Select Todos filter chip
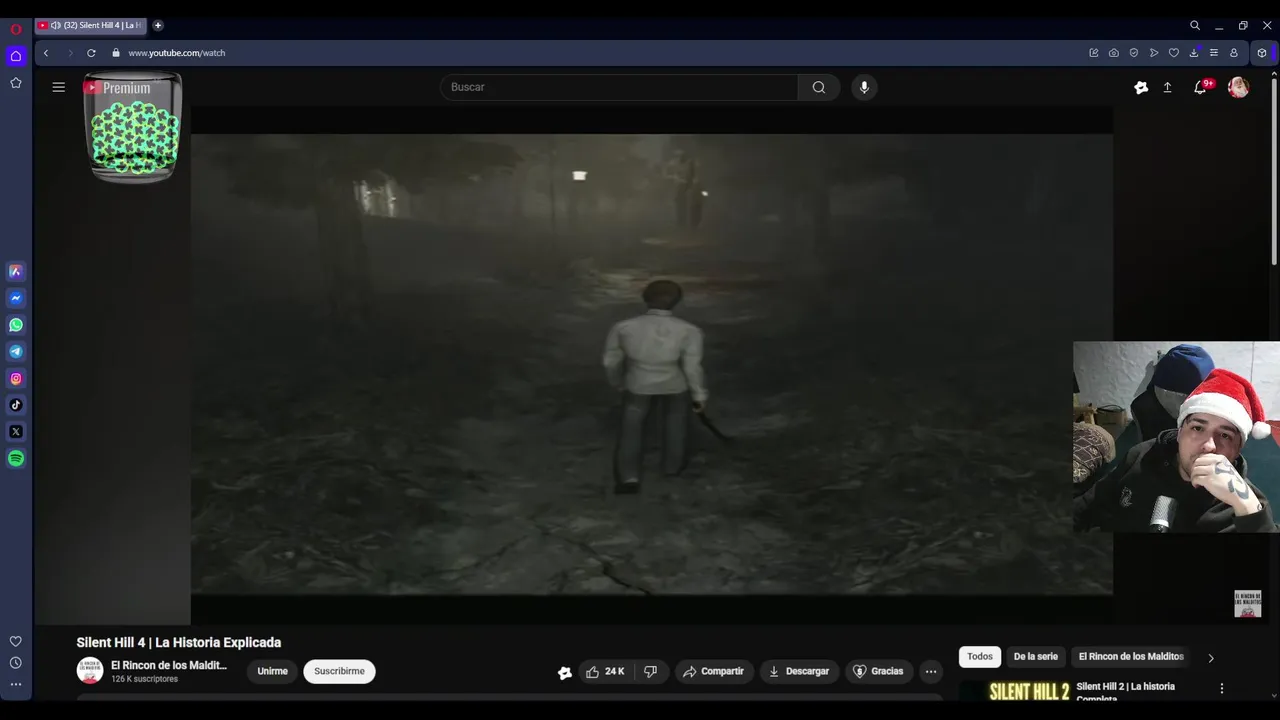This screenshot has height=720, width=1280. tap(980, 657)
